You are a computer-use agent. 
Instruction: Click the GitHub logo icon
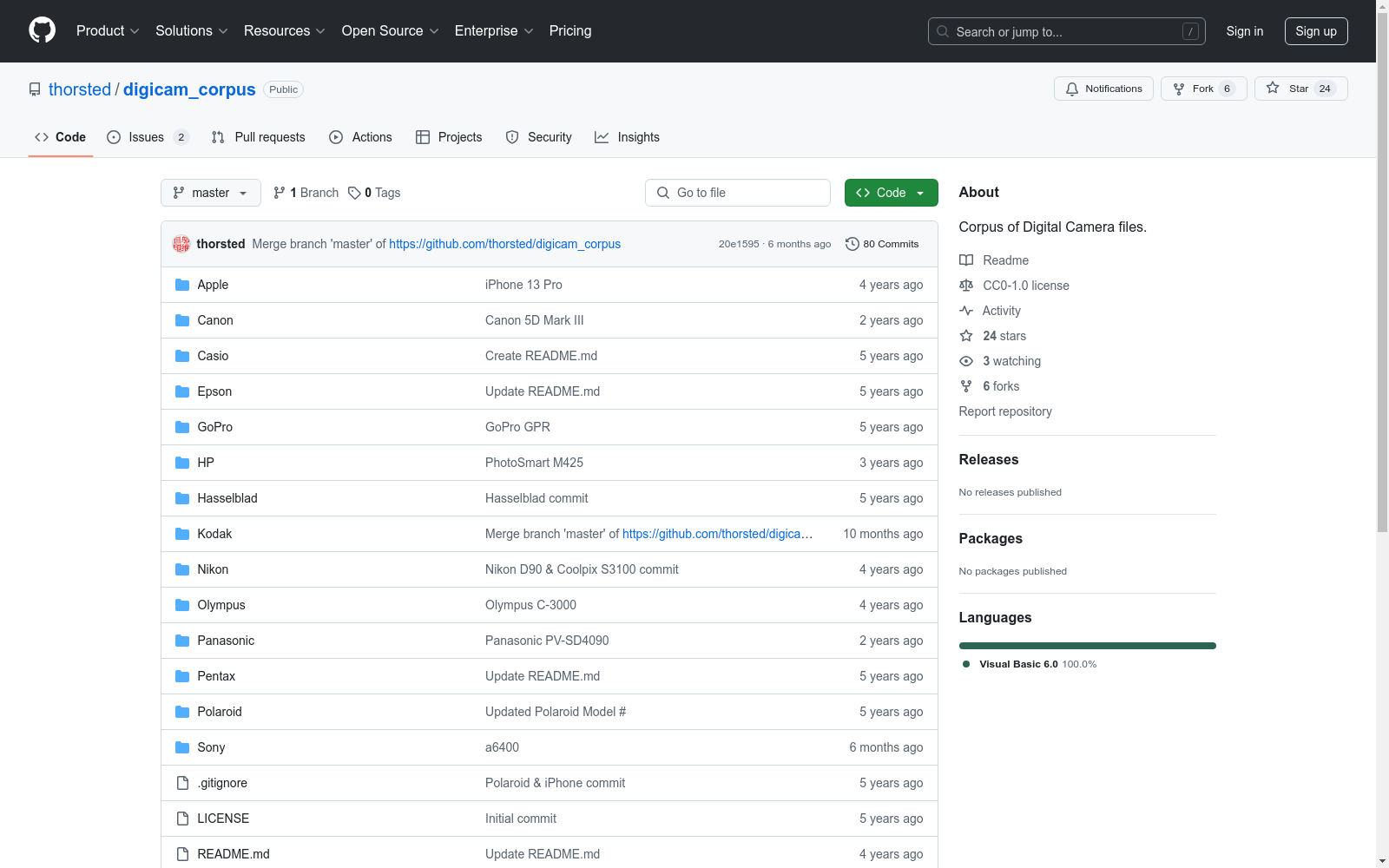(x=42, y=30)
